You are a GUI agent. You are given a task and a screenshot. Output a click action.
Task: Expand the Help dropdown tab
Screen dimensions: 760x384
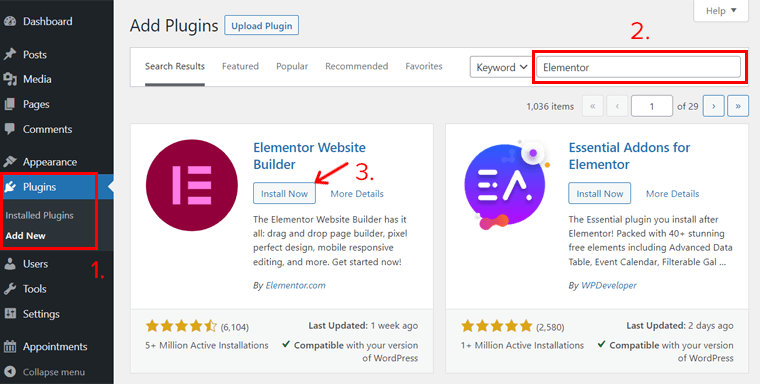(x=721, y=11)
